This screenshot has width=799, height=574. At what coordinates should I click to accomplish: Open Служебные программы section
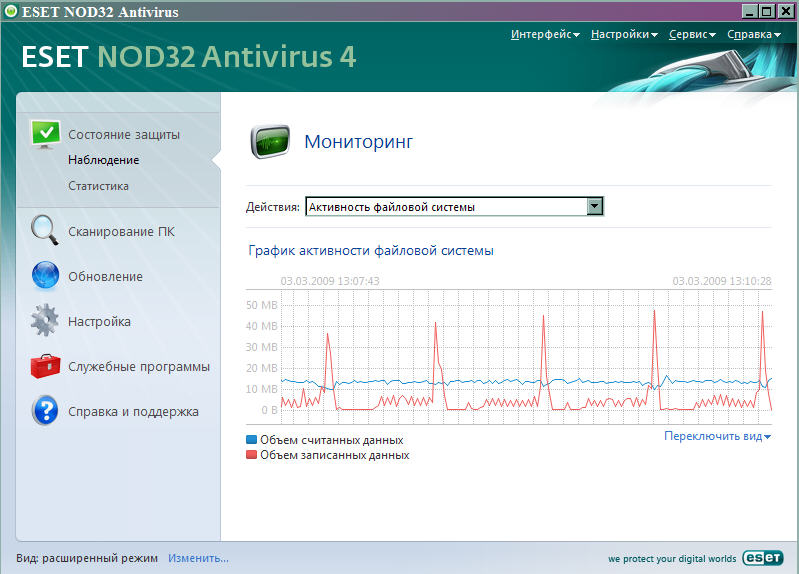coord(139,367)
